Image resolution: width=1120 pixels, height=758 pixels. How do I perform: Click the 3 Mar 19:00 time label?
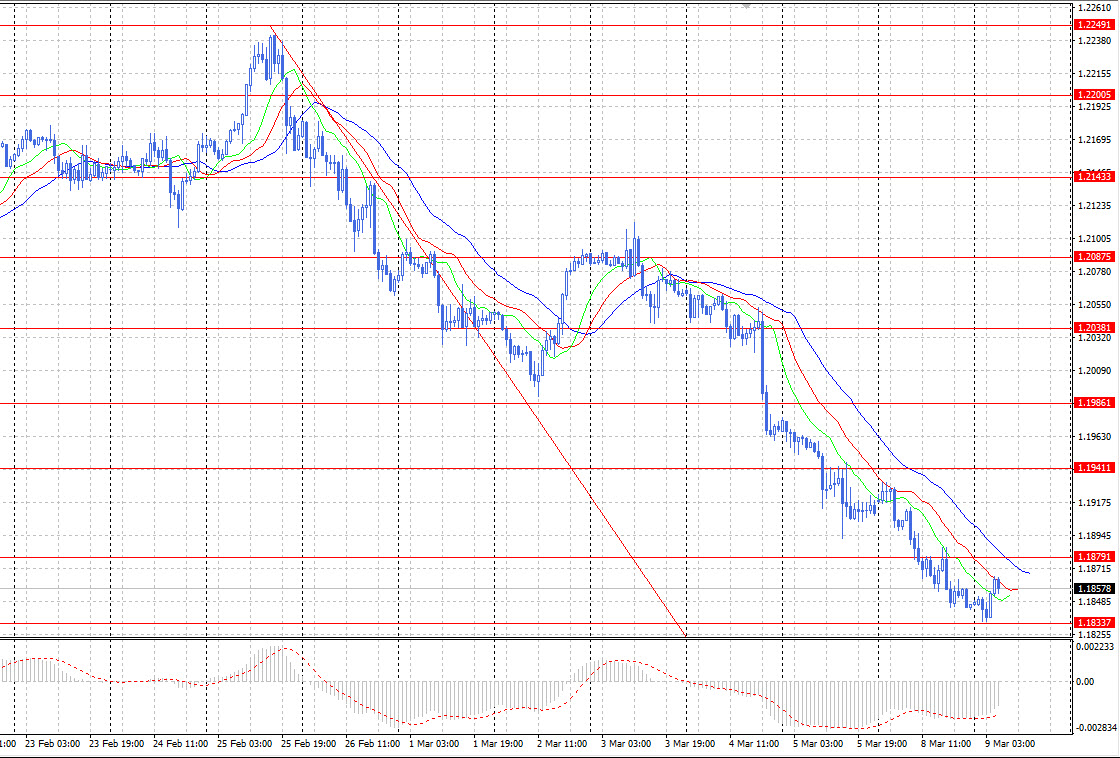click(x=690, y=744)
